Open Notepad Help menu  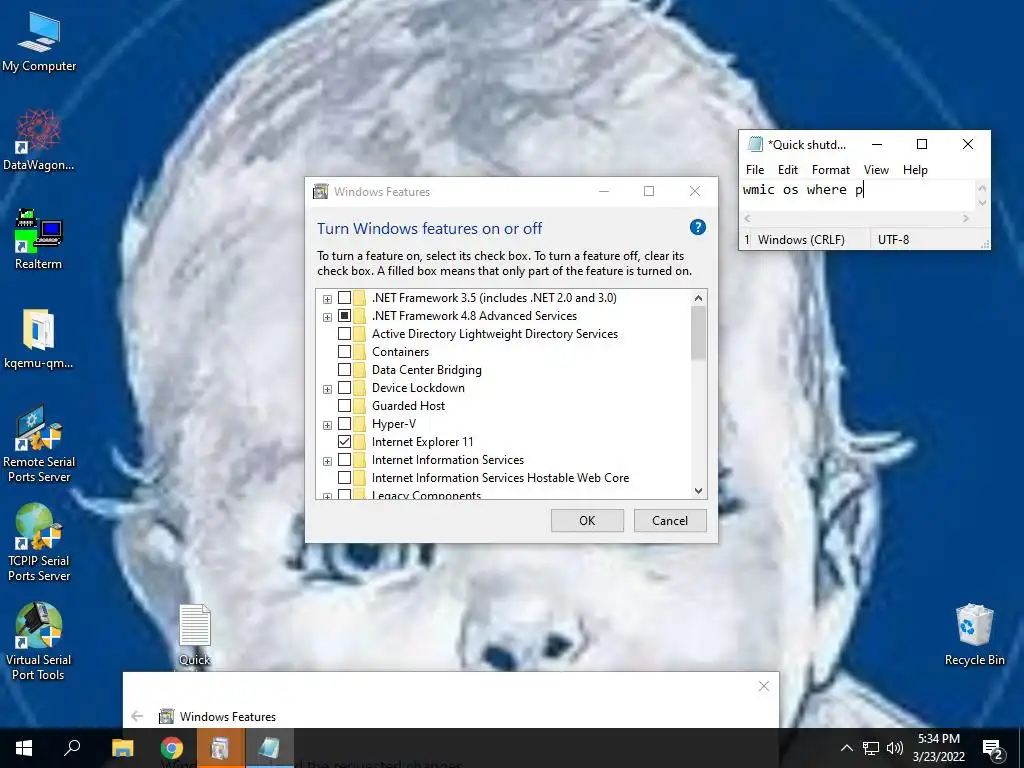pyautogui.click(x=915, y=170)
